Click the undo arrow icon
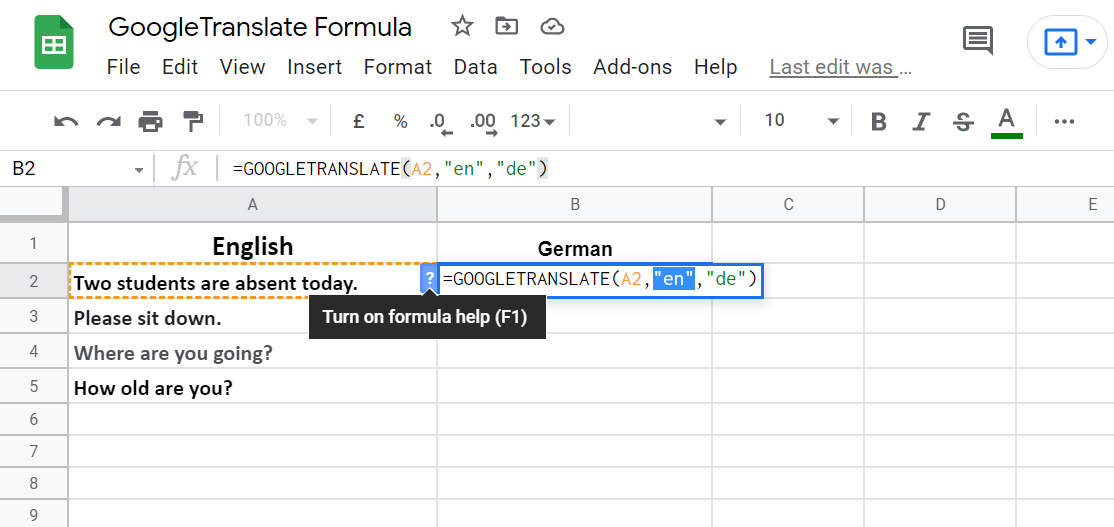Image resolution: width=1114 pixels, height=527 pixels. [x=66, y=122]
